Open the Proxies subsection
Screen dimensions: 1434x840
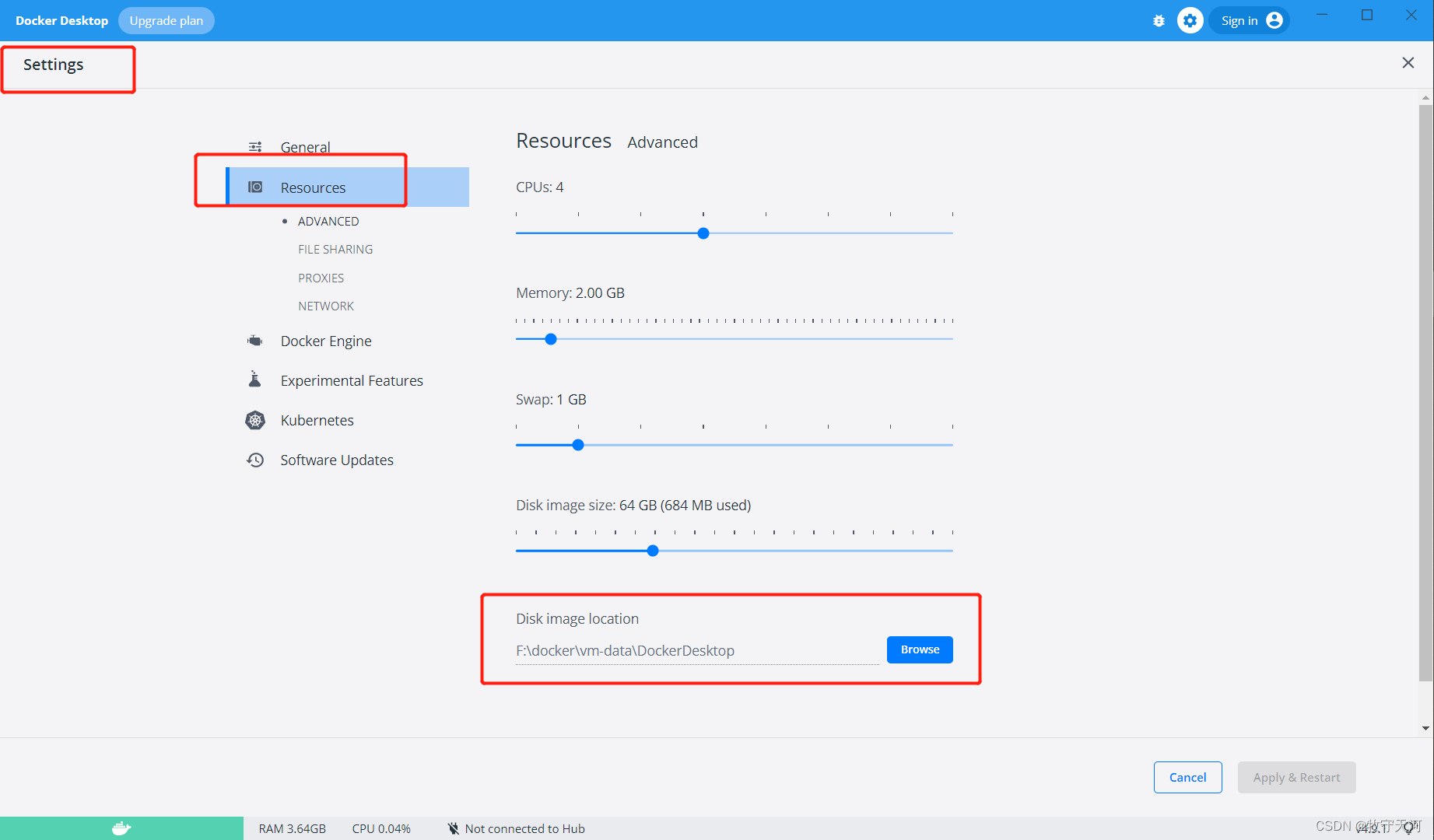pyautogui.click(x=321, y=278)
